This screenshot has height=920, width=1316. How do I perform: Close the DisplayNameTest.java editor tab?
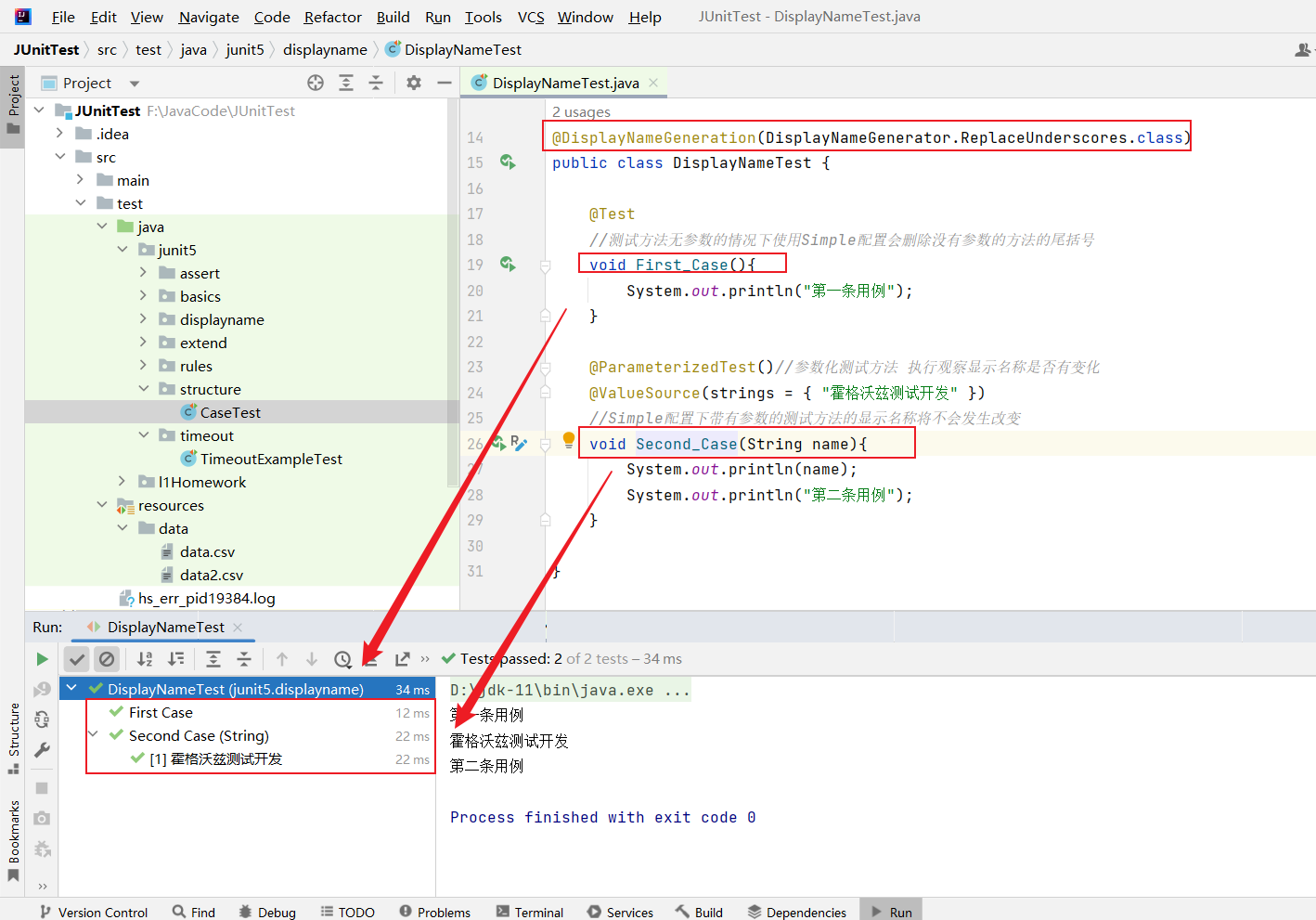(x=653, y=83)
